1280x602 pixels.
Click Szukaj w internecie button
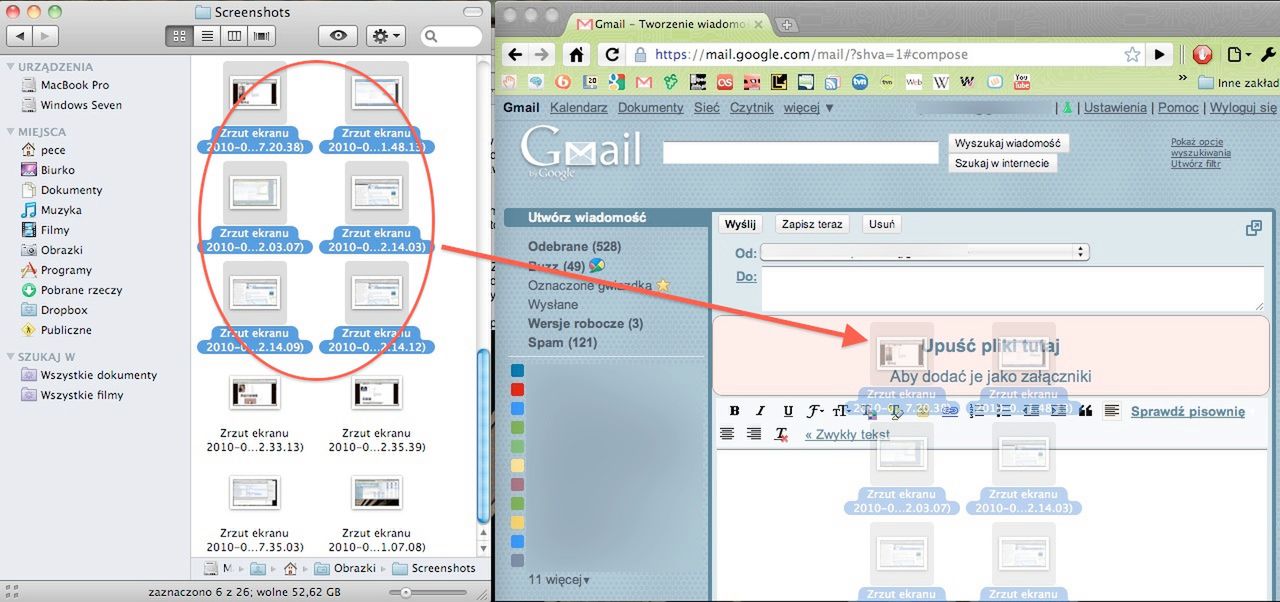point(1001,163)
